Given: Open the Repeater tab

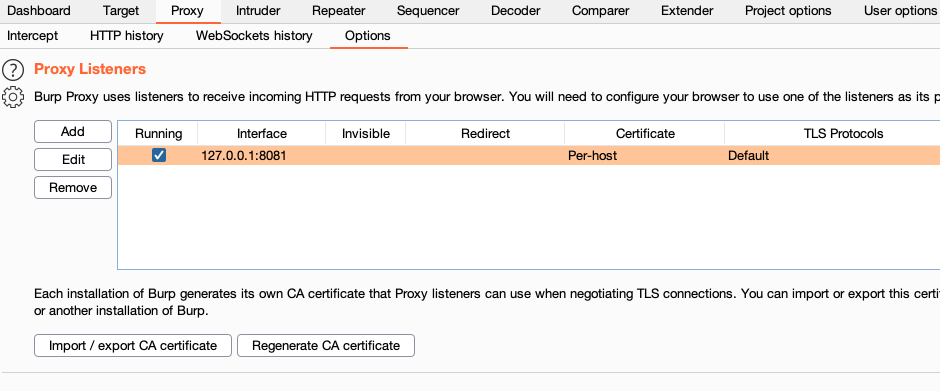Looking at the screenshot, I should click(x=339, y=11).
